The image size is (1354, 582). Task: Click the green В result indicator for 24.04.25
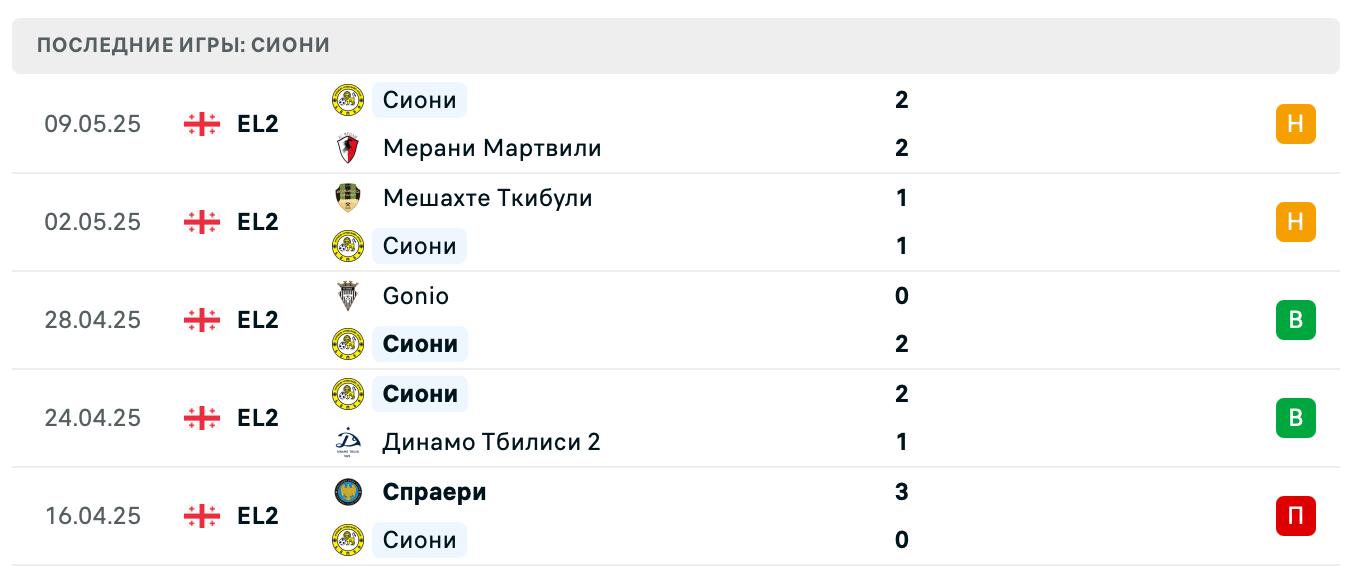pos(1296,418)
